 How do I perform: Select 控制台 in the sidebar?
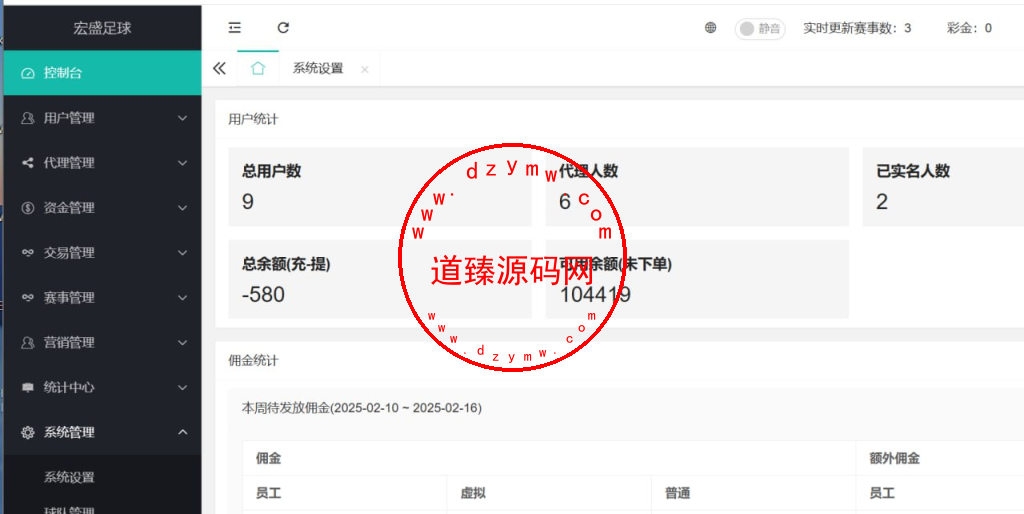[x=103, y=72]
